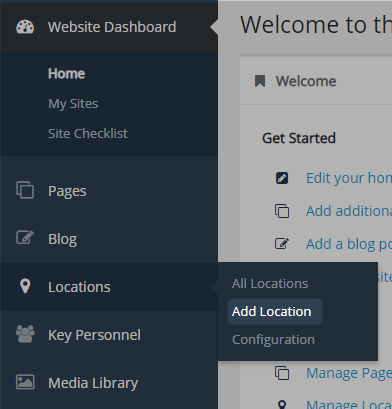Open Site Checklist submenu item

pos(88,134)
